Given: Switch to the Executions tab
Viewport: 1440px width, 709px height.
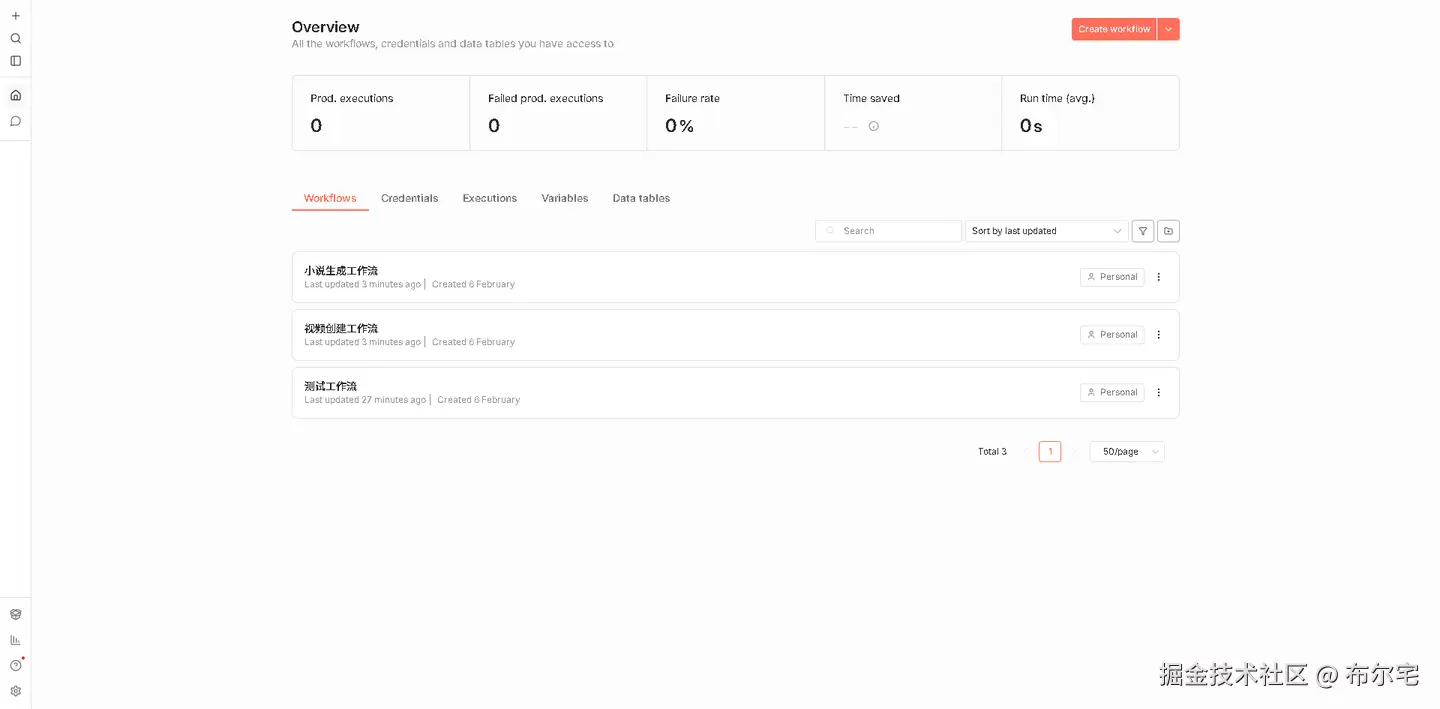Looking at the screenshot, I should 489,198.
